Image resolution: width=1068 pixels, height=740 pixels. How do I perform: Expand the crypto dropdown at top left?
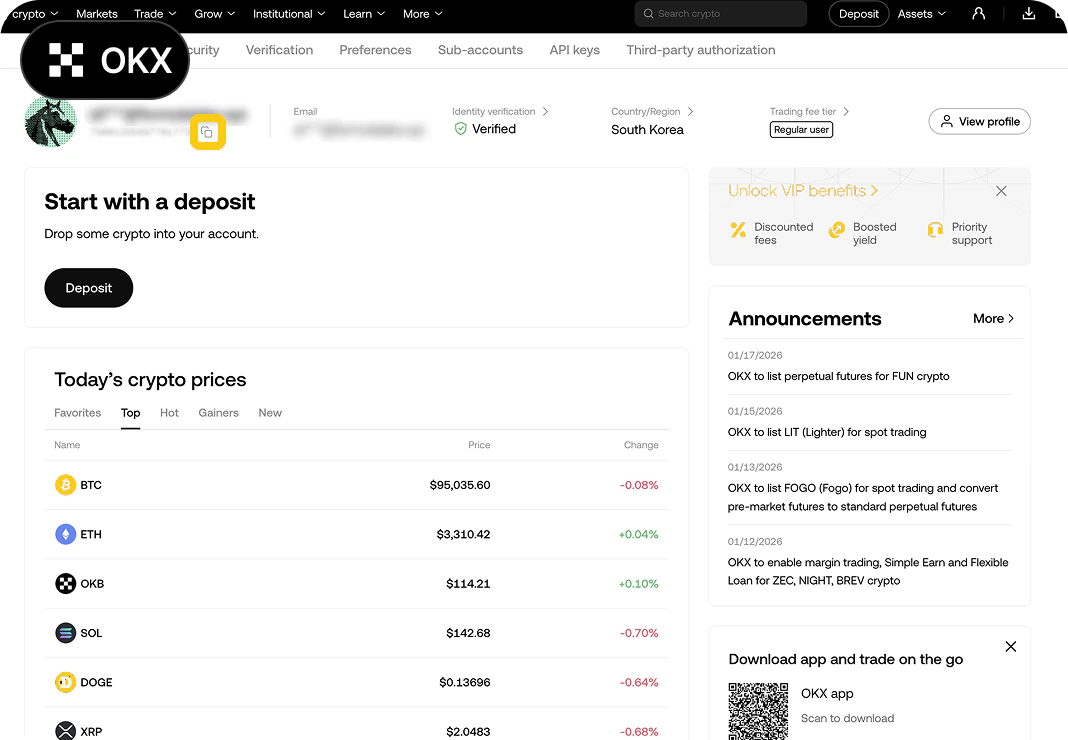(35, 14)
